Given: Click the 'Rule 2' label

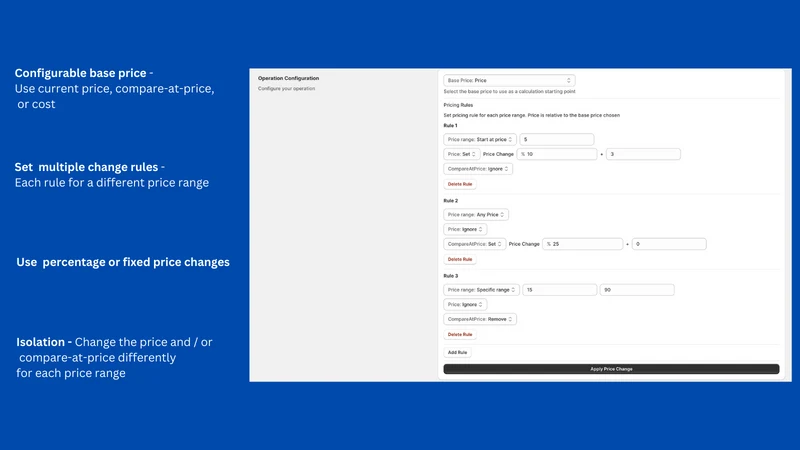Looking at the screenshot, I should (451, 201).
